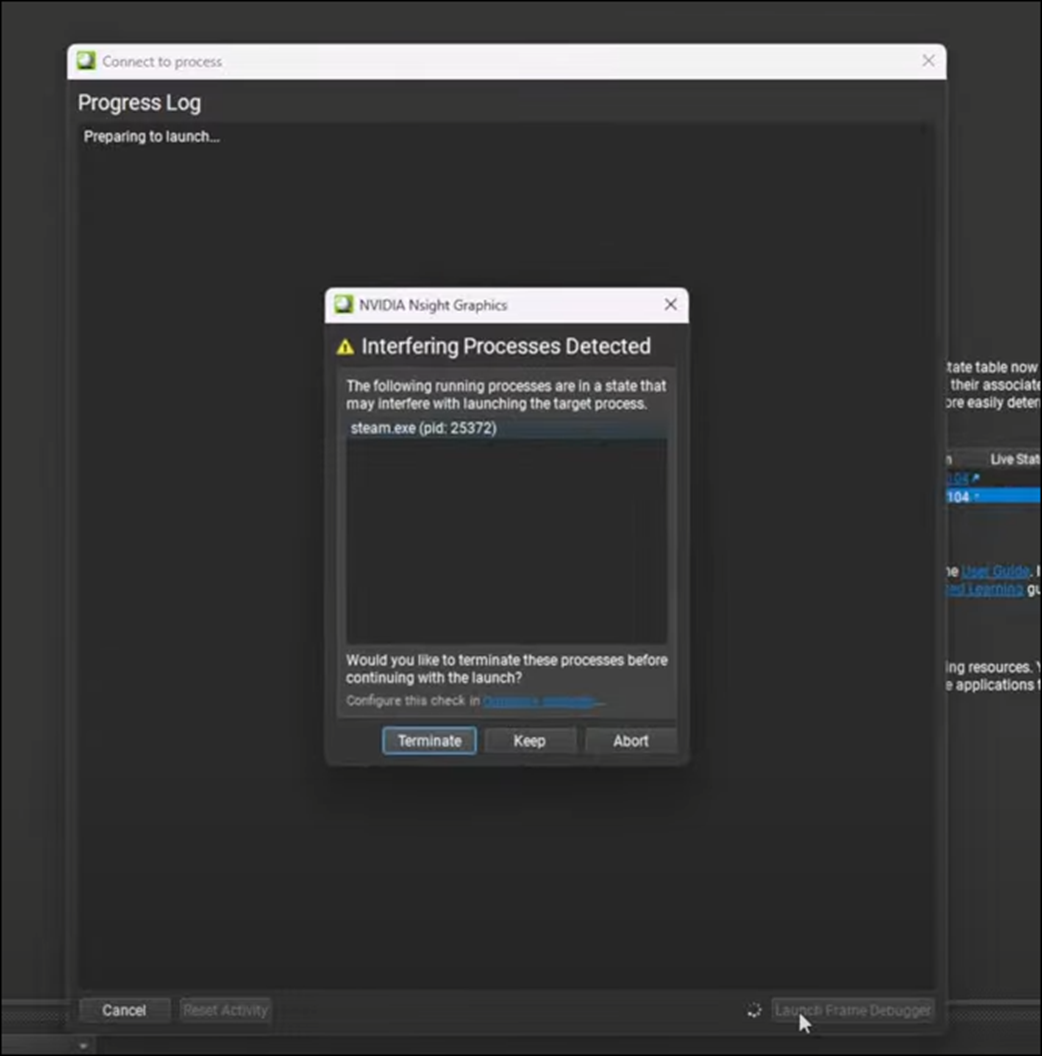This screenshot has height=1056, width=1042.
Task: Click the Reset Activity button
Action: pos(226,1010)
